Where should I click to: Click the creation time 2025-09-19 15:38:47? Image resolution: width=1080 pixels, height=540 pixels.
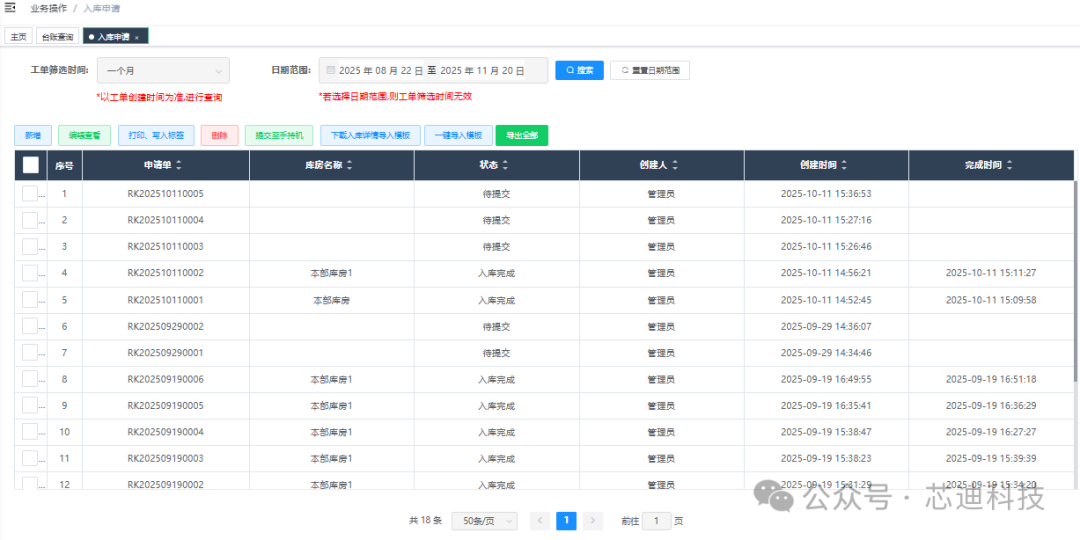pos(826,432)
